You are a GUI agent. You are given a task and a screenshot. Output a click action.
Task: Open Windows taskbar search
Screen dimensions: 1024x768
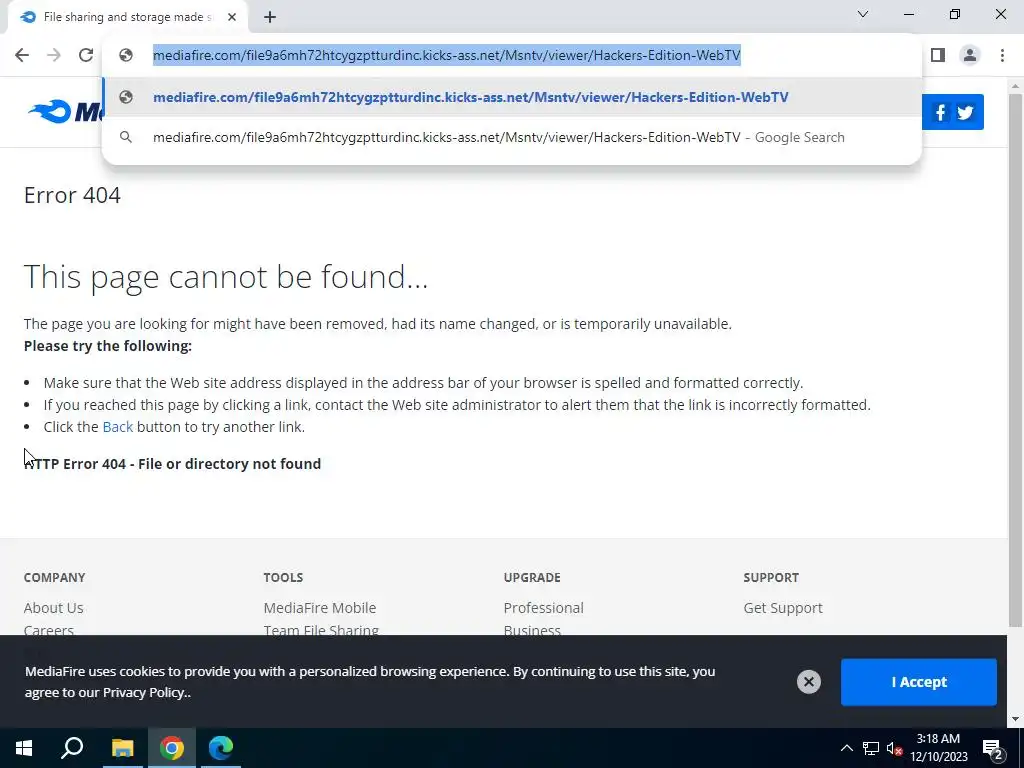tap(72, 748)
